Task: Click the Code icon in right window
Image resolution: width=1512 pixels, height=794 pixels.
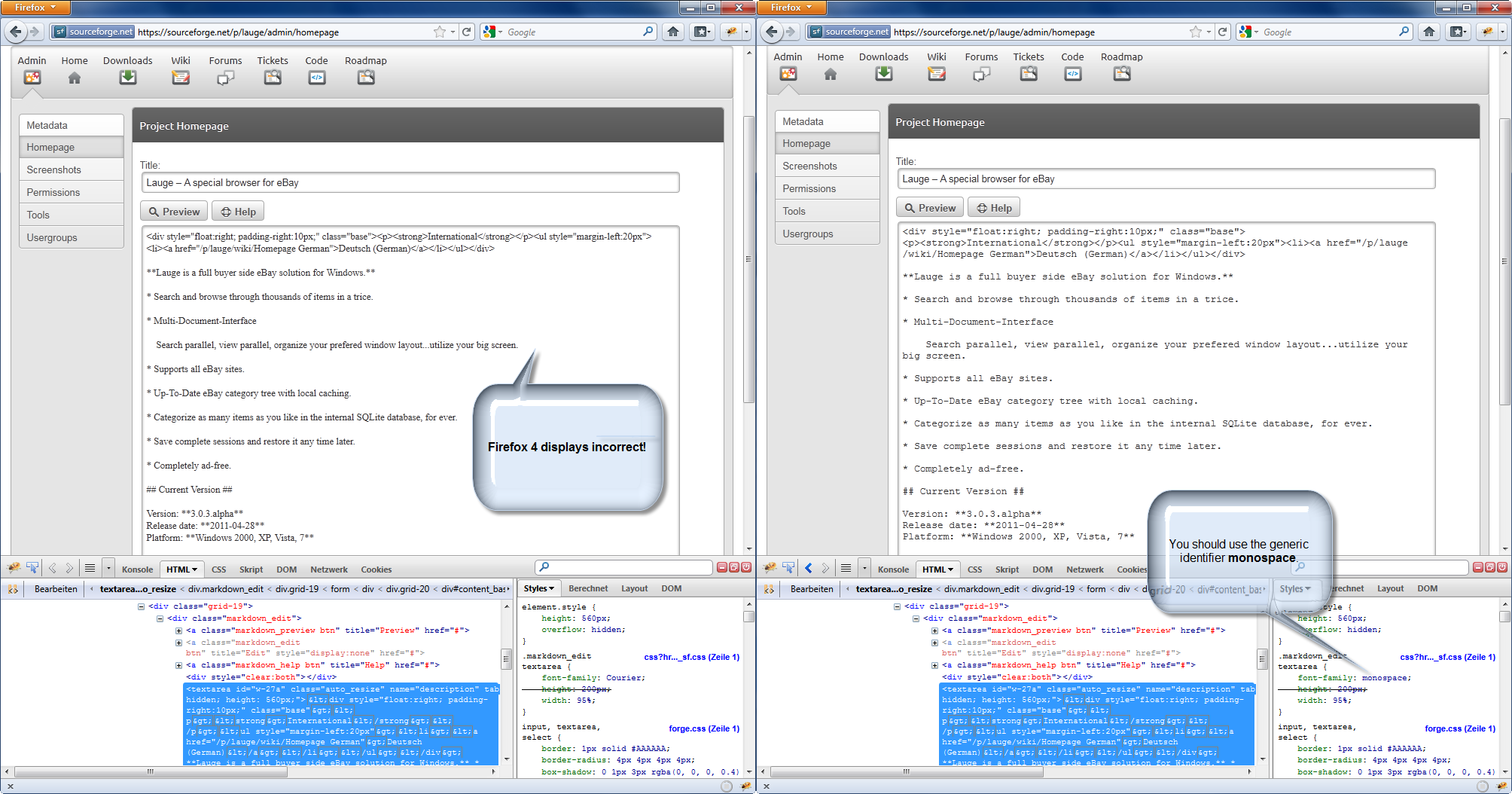Action: click(1073, 74)
